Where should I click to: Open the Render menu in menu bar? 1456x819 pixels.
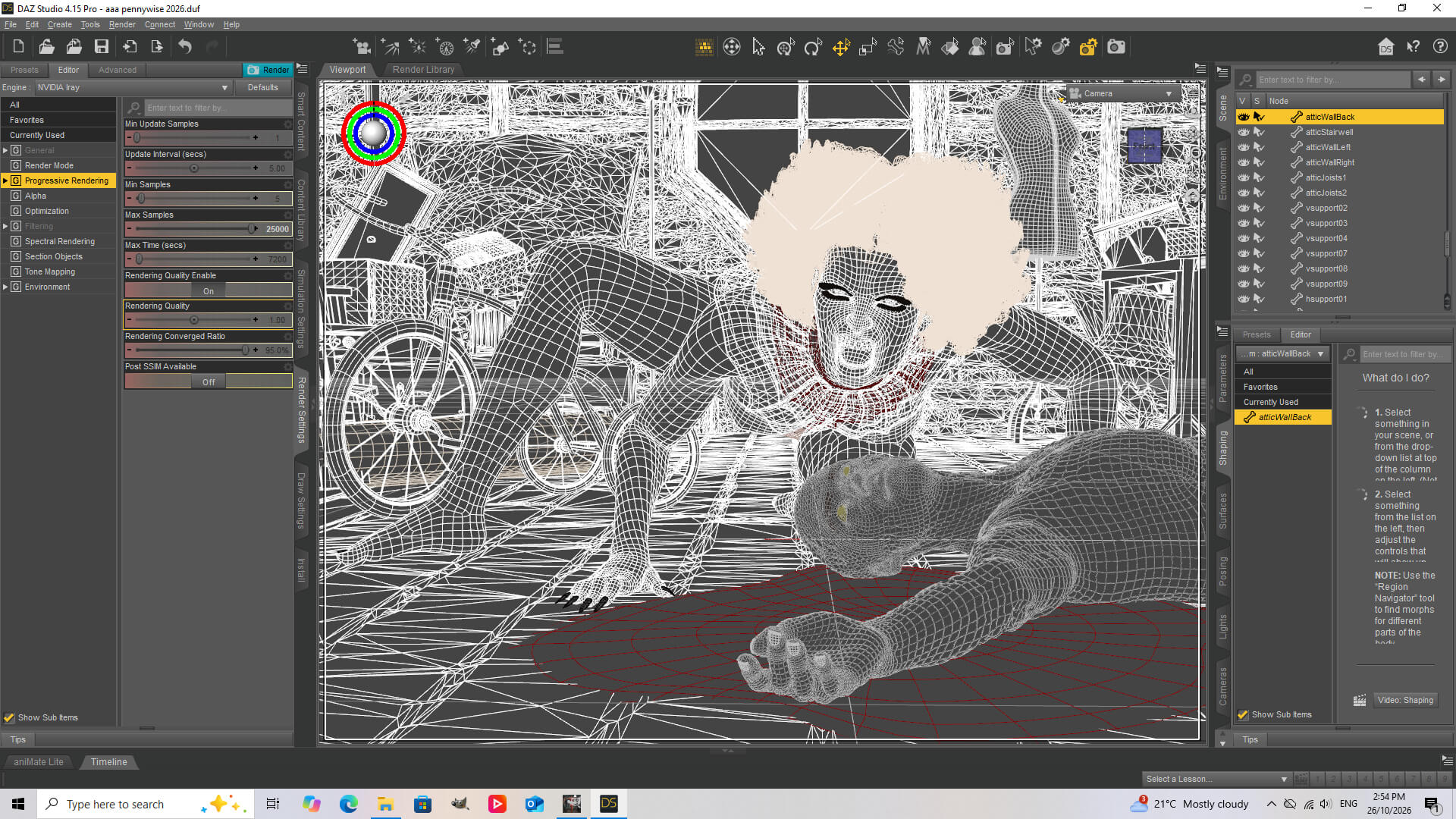pyautogui.click(x=122, y=24)
